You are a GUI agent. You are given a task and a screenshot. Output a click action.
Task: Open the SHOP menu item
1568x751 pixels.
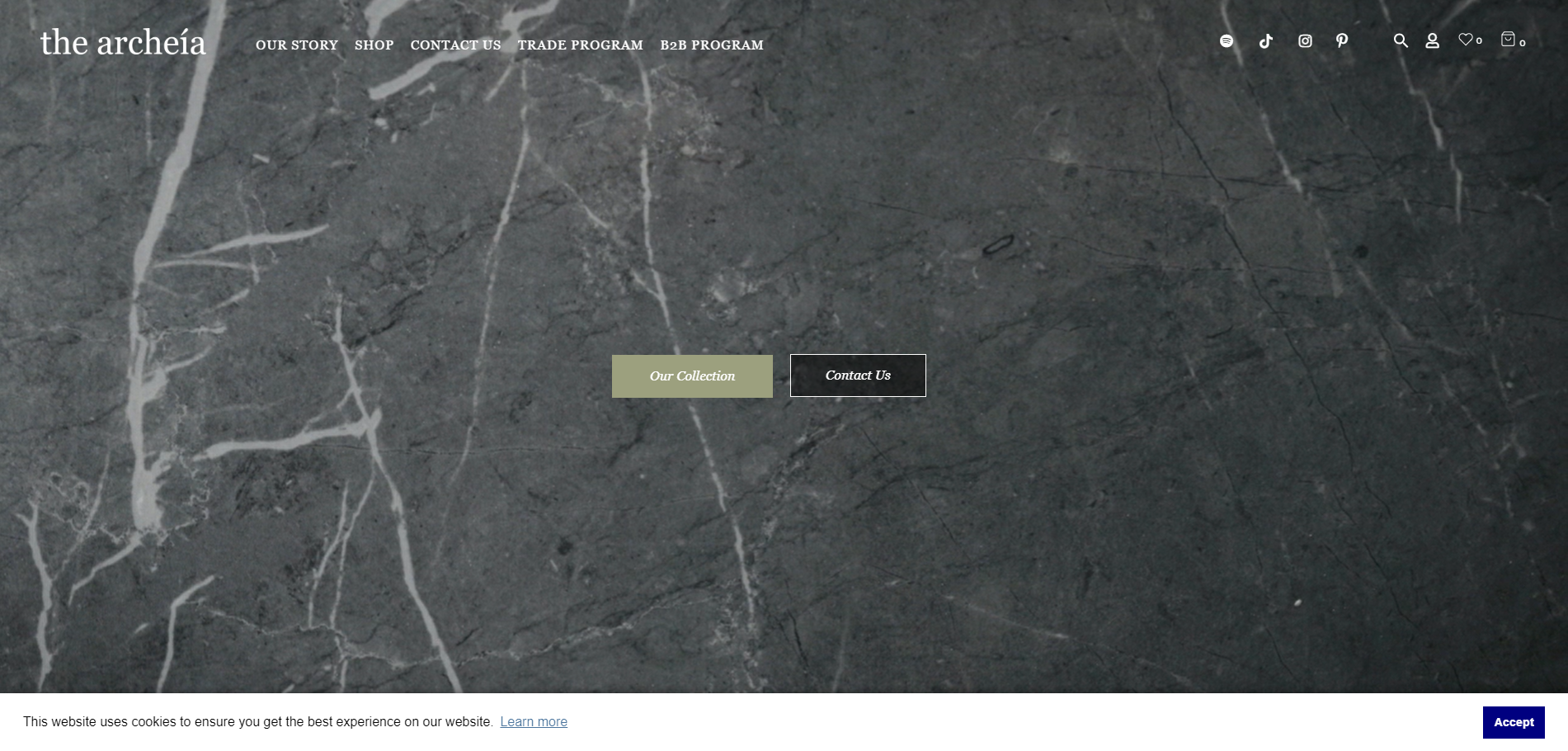click(374, 45)
